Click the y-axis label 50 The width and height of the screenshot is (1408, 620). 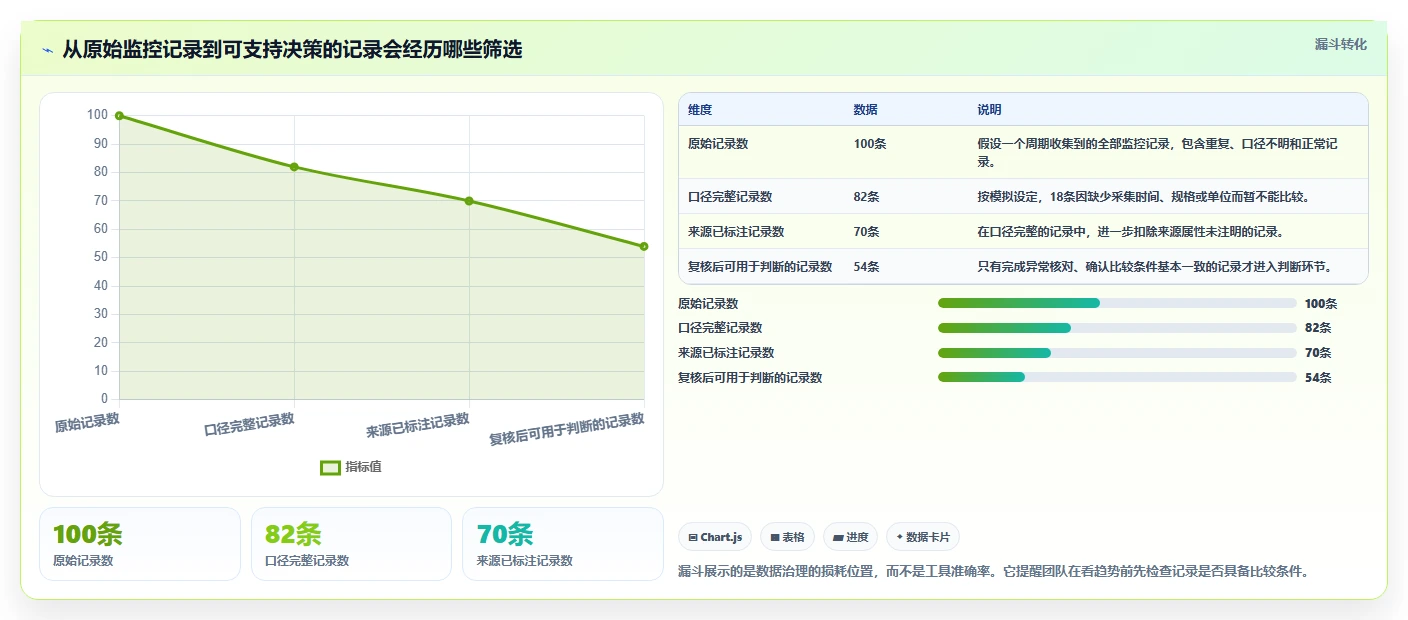(x=102, y=257)
